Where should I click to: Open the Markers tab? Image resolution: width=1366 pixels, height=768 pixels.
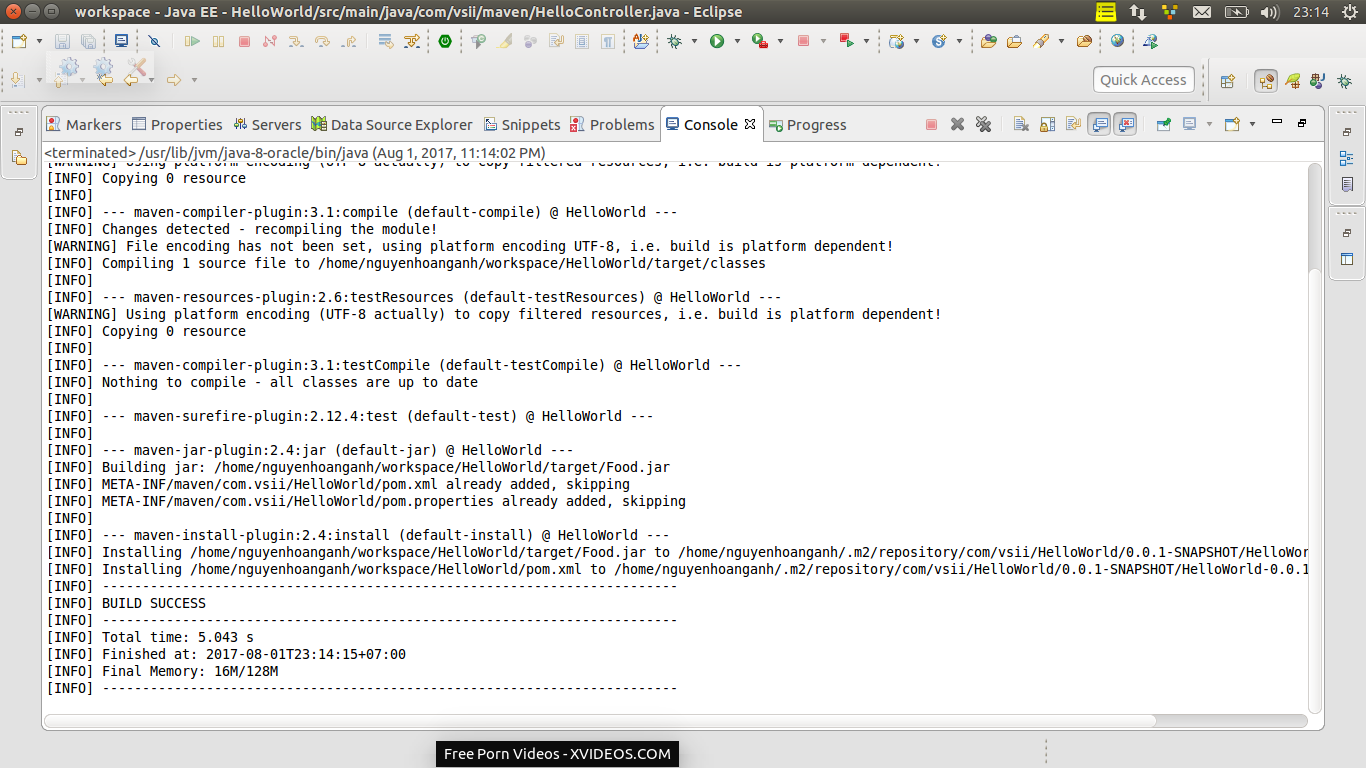[x=84, y=124]
